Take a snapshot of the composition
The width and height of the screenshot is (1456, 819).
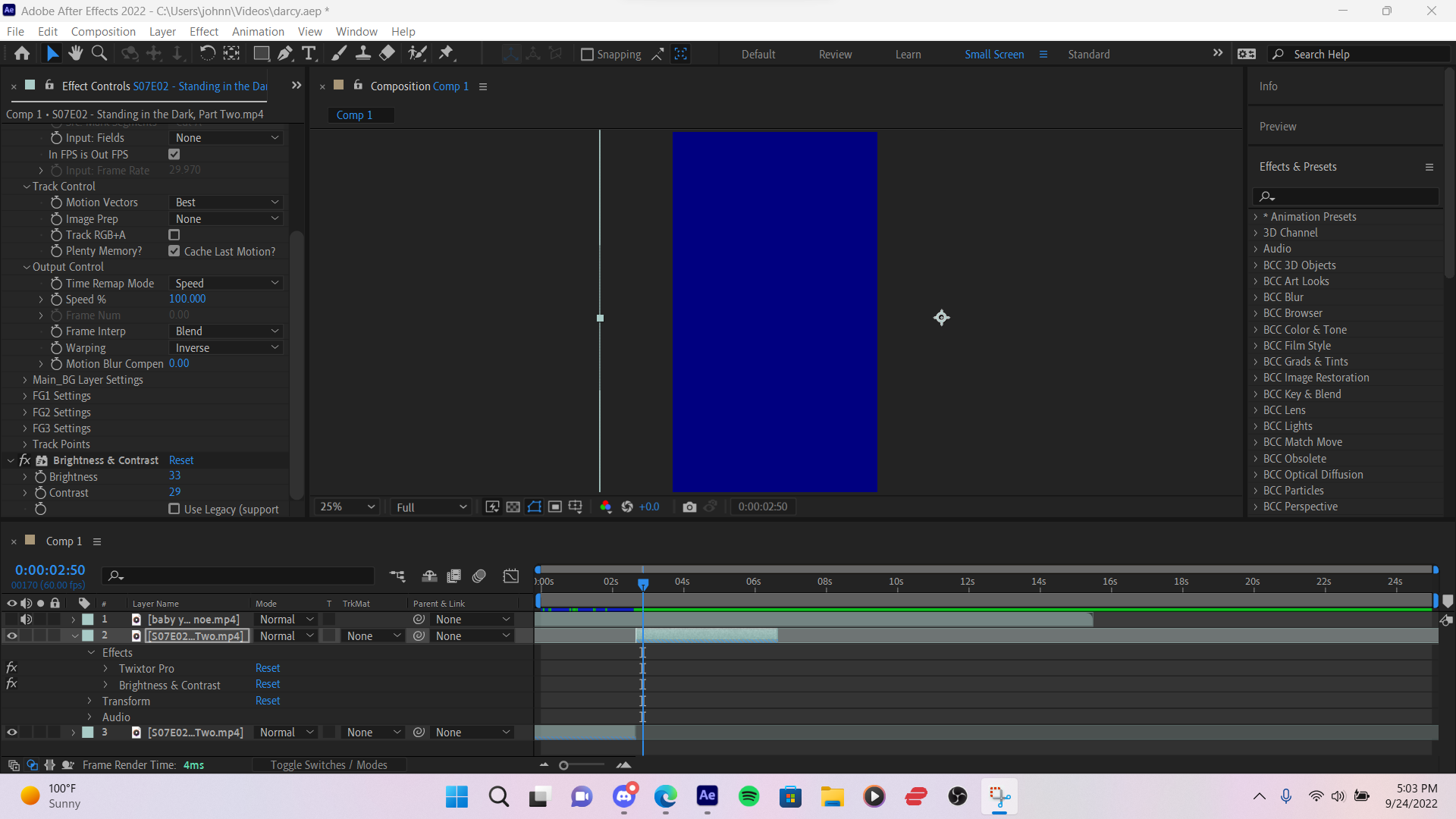tap(690, 507)
